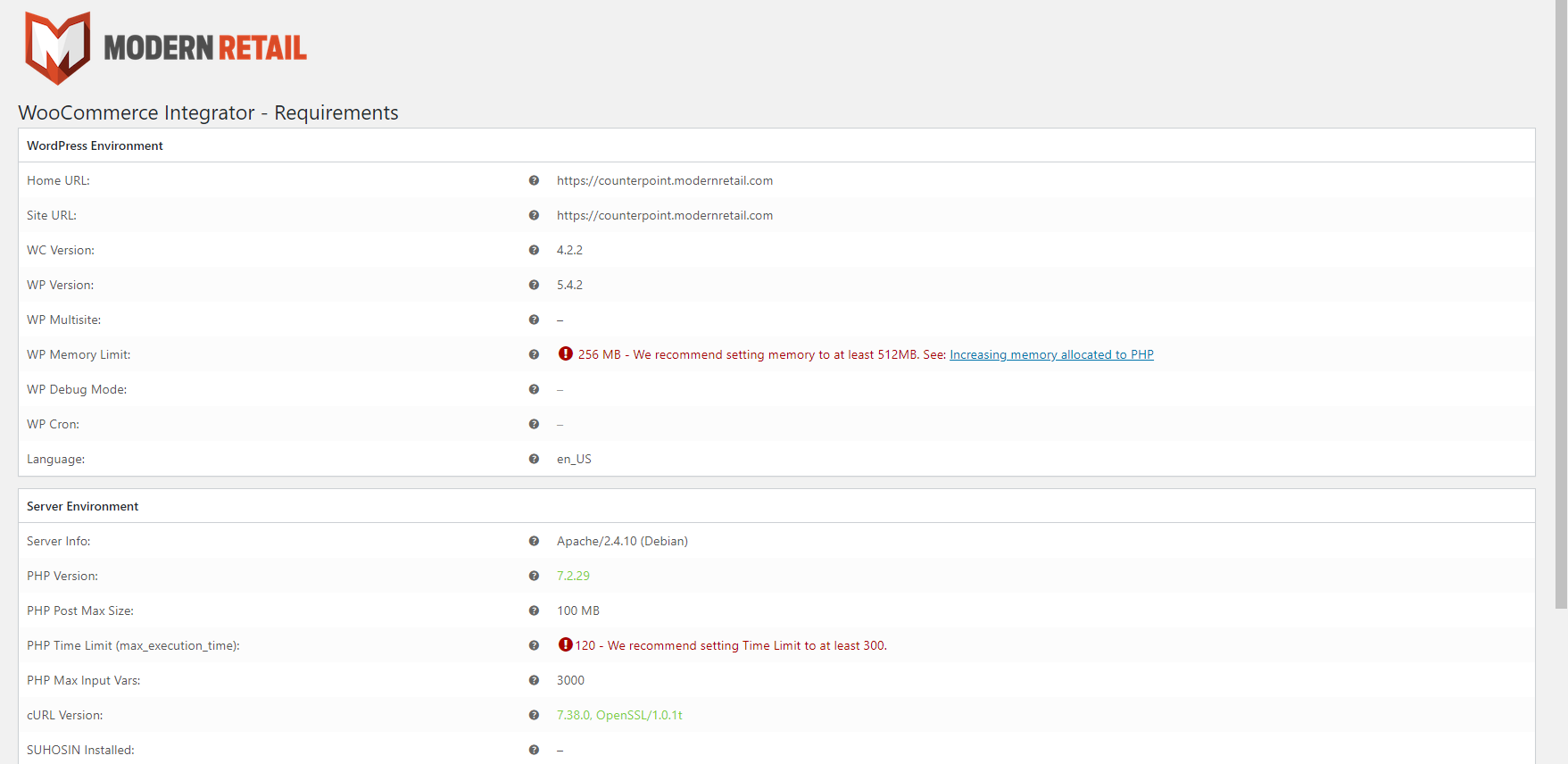Viewport: 1568px width, 764px height.
Task: Click the red warning icon beside 120 time limit
Action: pyautogui.click(x=566, y=644)
